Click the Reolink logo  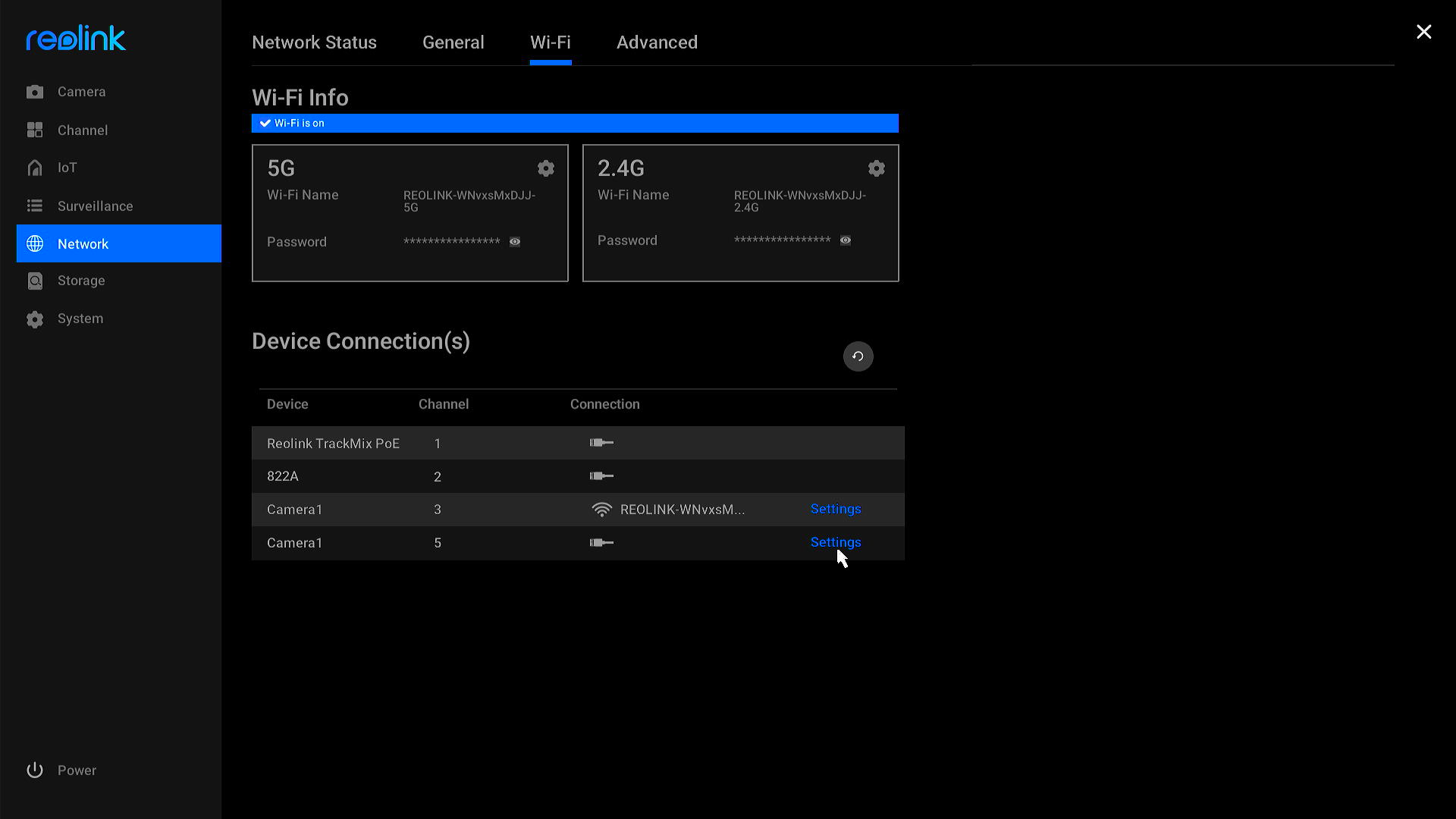[76, 38]
